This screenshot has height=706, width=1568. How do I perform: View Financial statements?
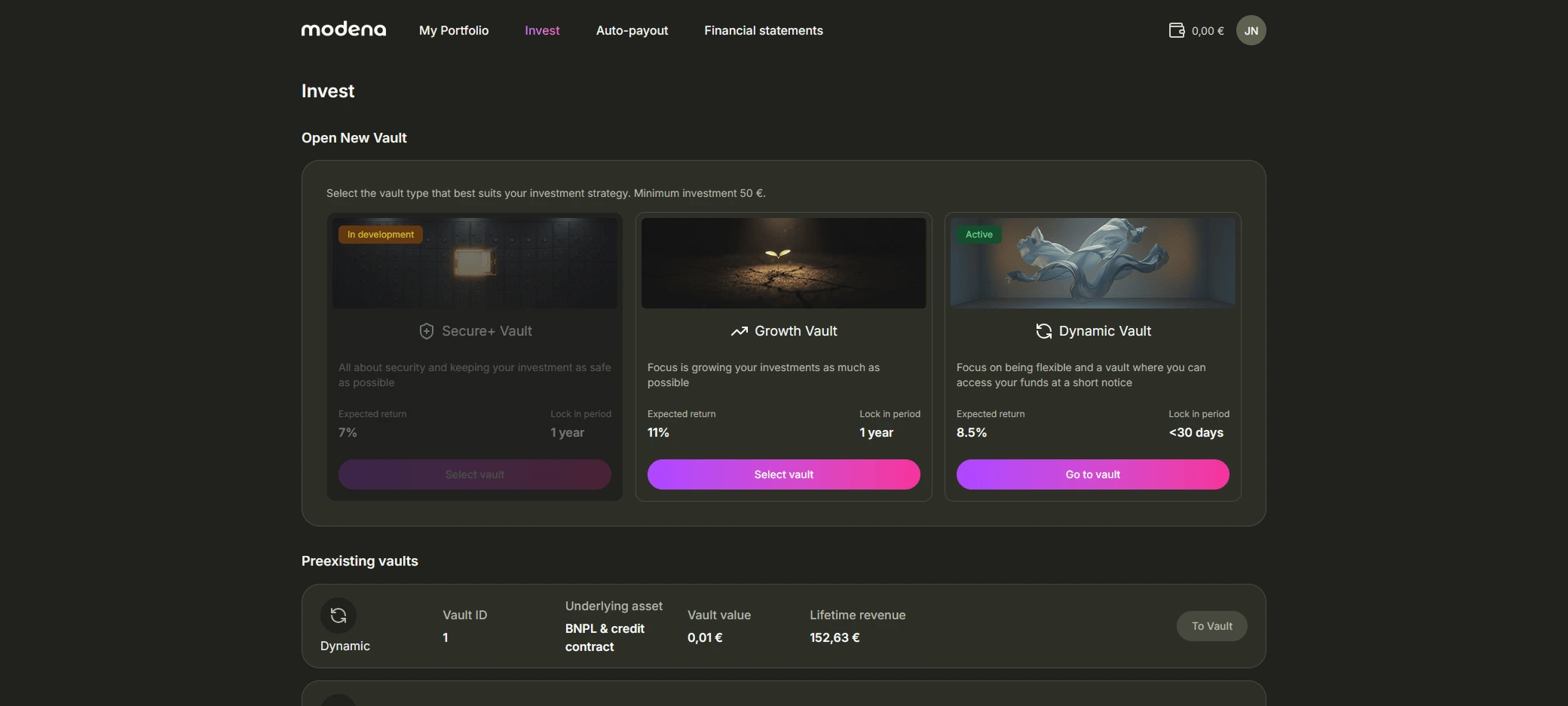(763, 30)
